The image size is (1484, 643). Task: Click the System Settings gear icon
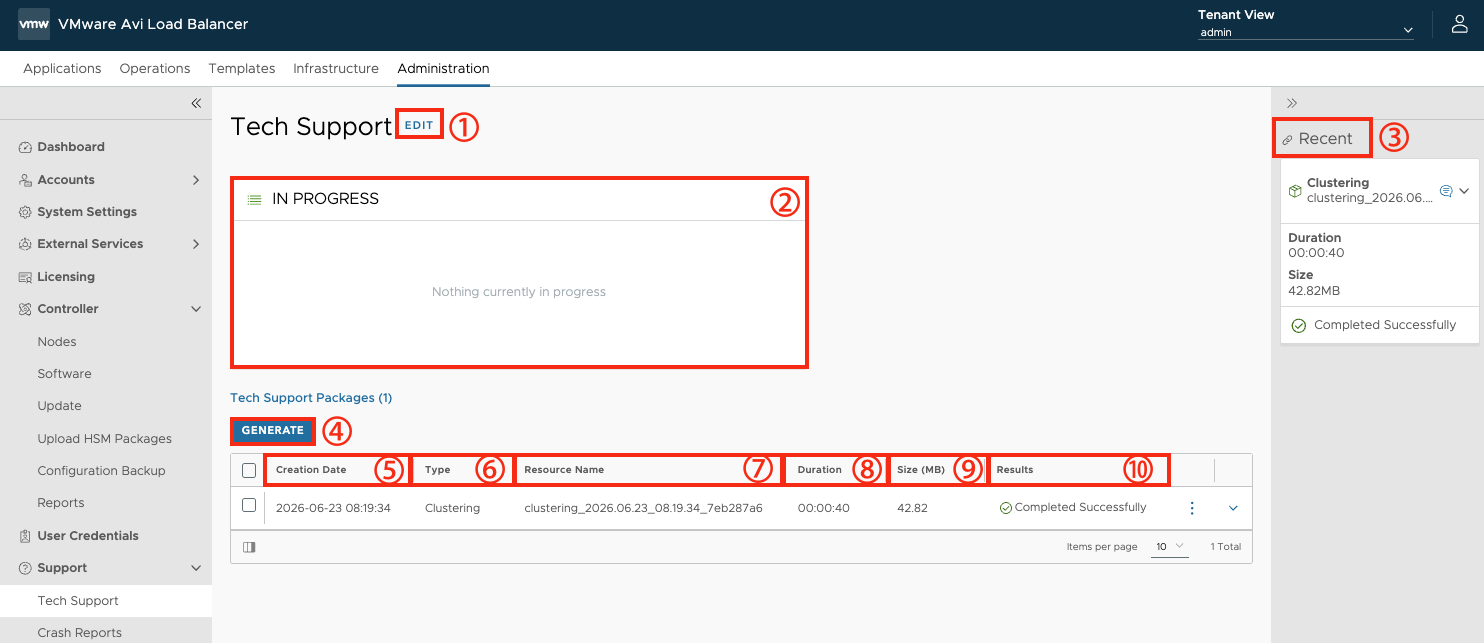click(x=26, y=212)
